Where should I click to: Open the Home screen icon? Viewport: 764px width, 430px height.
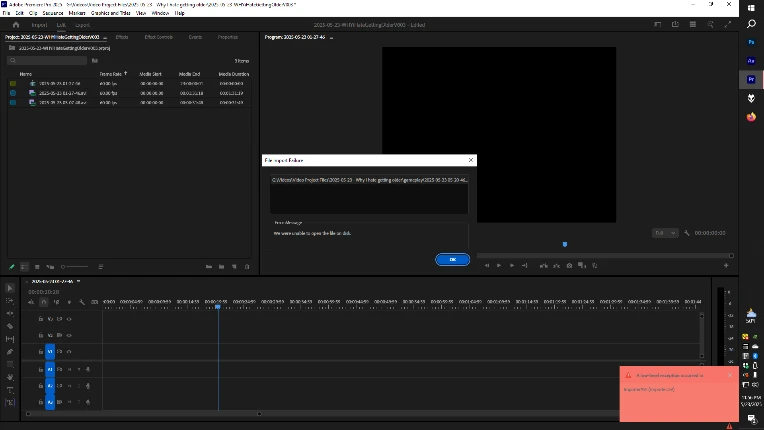pos(16,25)
